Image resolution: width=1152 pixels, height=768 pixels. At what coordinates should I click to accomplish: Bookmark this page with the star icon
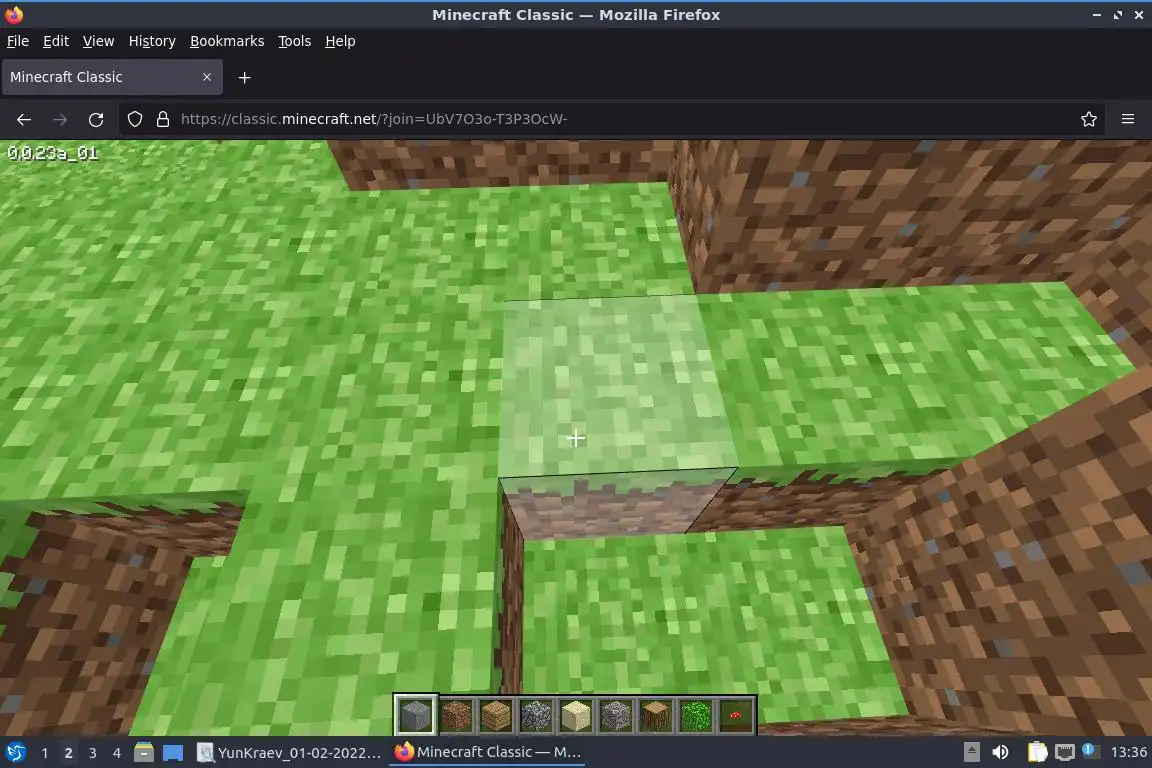1089,119
